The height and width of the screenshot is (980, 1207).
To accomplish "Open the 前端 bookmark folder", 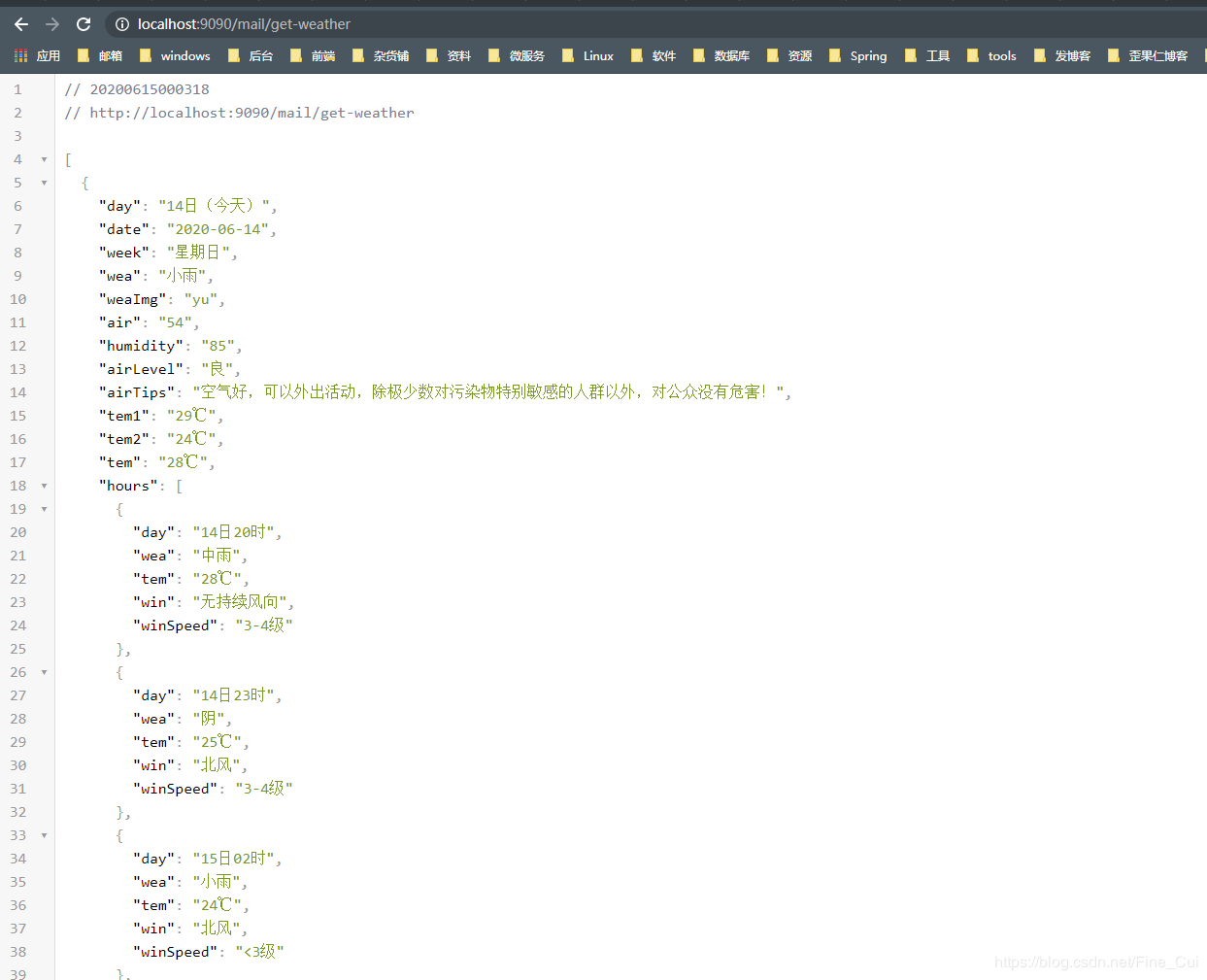I will tap(313, 56).
